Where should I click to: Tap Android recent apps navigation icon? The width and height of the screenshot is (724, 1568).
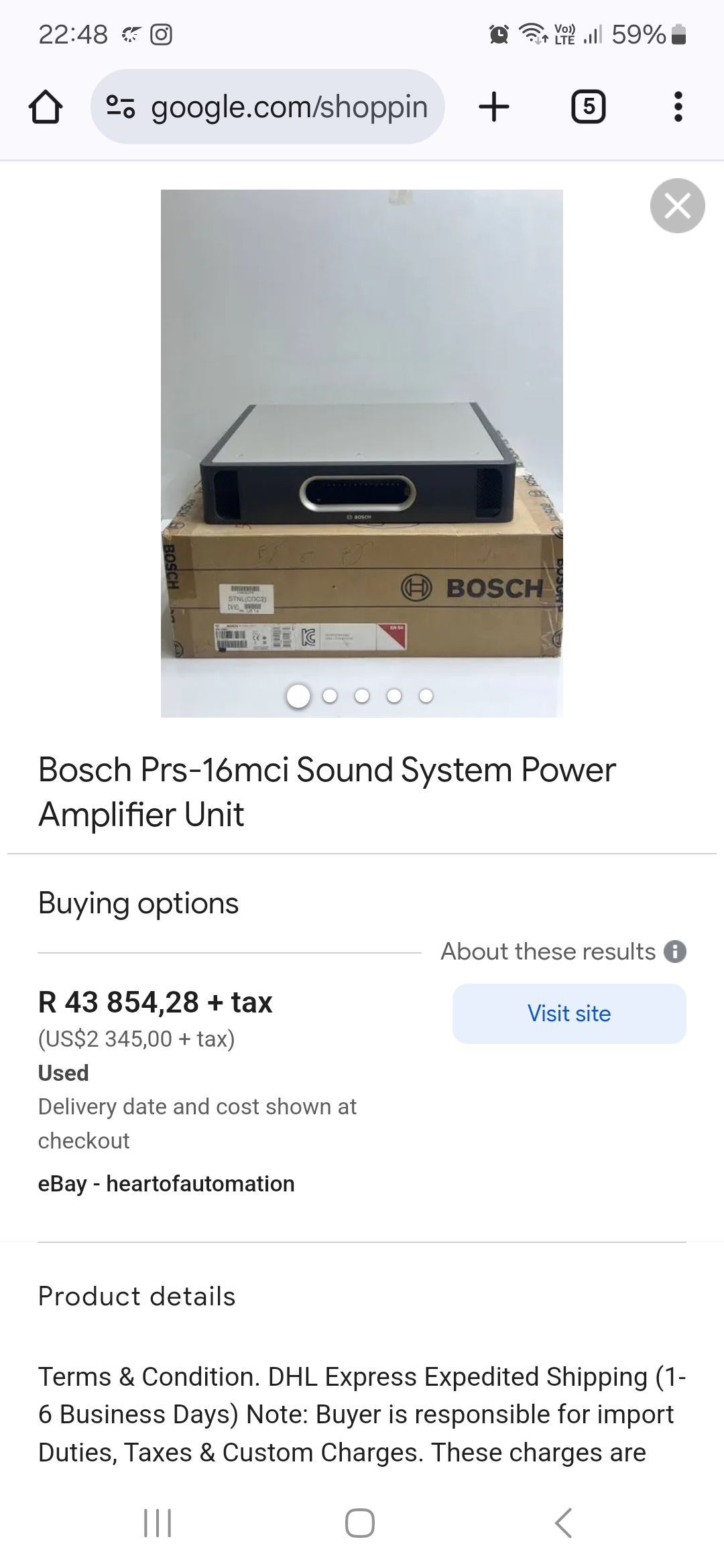tap(158, 1522)
